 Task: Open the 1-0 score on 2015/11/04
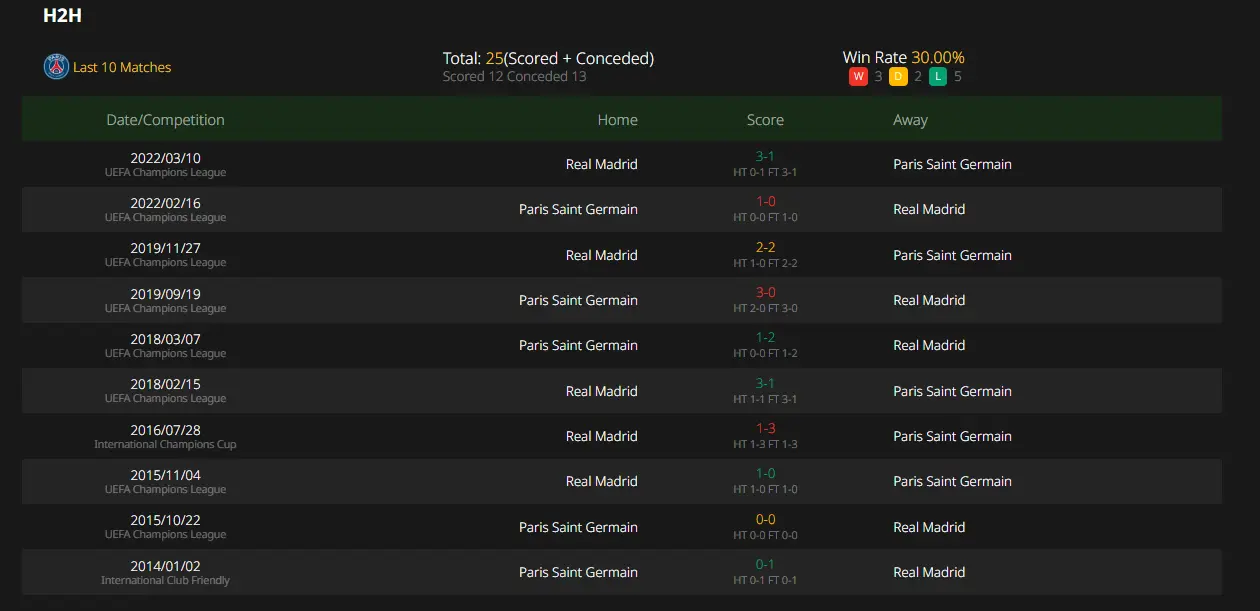pyautogui.click(x=765, y=474)
